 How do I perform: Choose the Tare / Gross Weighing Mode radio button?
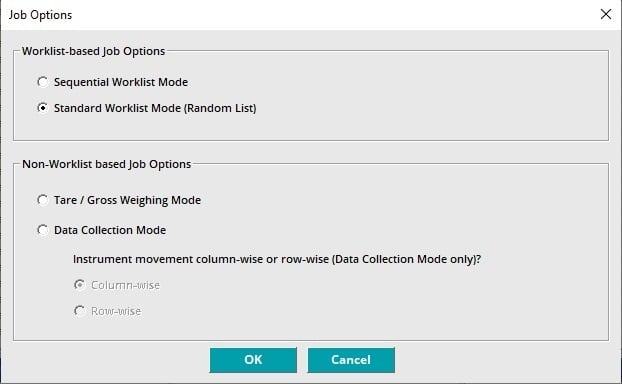coord(42,200)
